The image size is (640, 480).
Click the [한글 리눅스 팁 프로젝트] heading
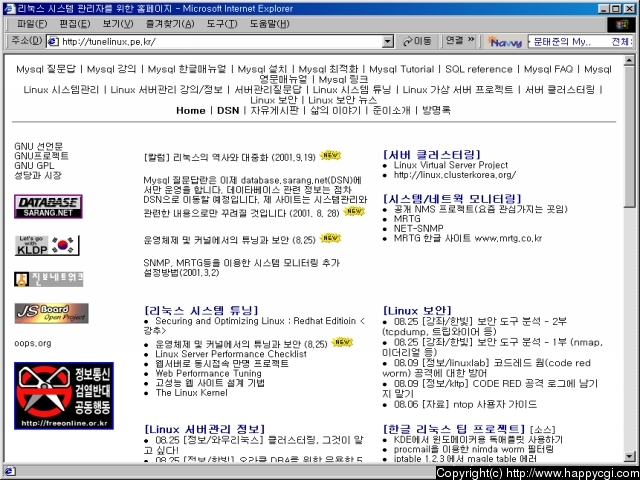pyautogui.click(x=454, y=429)
